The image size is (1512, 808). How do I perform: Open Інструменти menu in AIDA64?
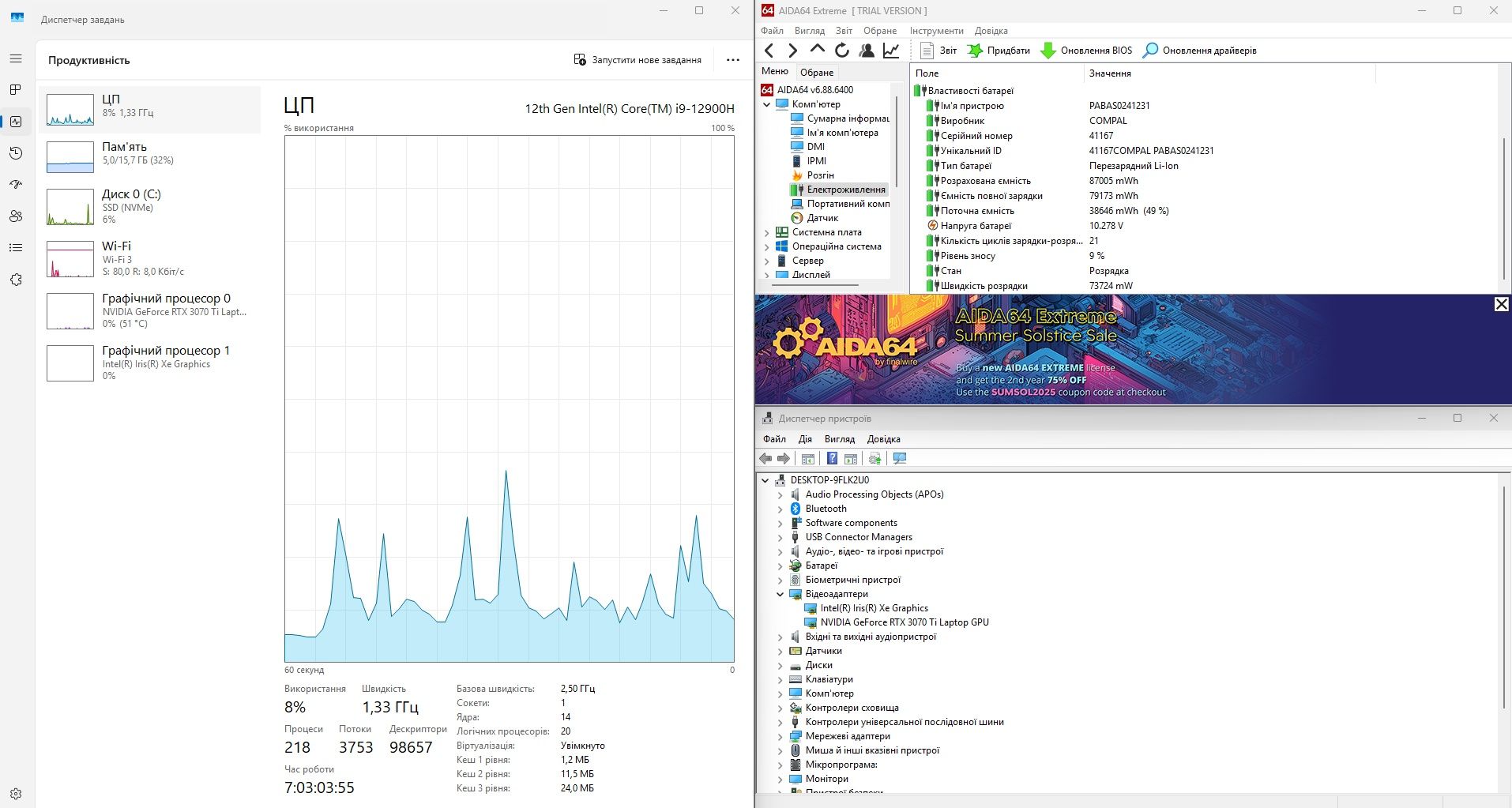pyautogui.click(x=936, y=31)
